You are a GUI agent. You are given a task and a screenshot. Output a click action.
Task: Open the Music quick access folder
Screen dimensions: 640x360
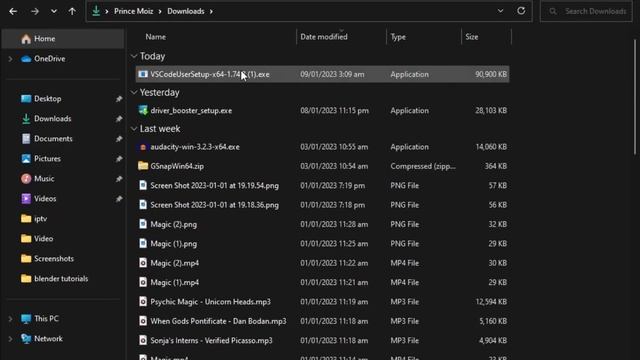(44, 179)
